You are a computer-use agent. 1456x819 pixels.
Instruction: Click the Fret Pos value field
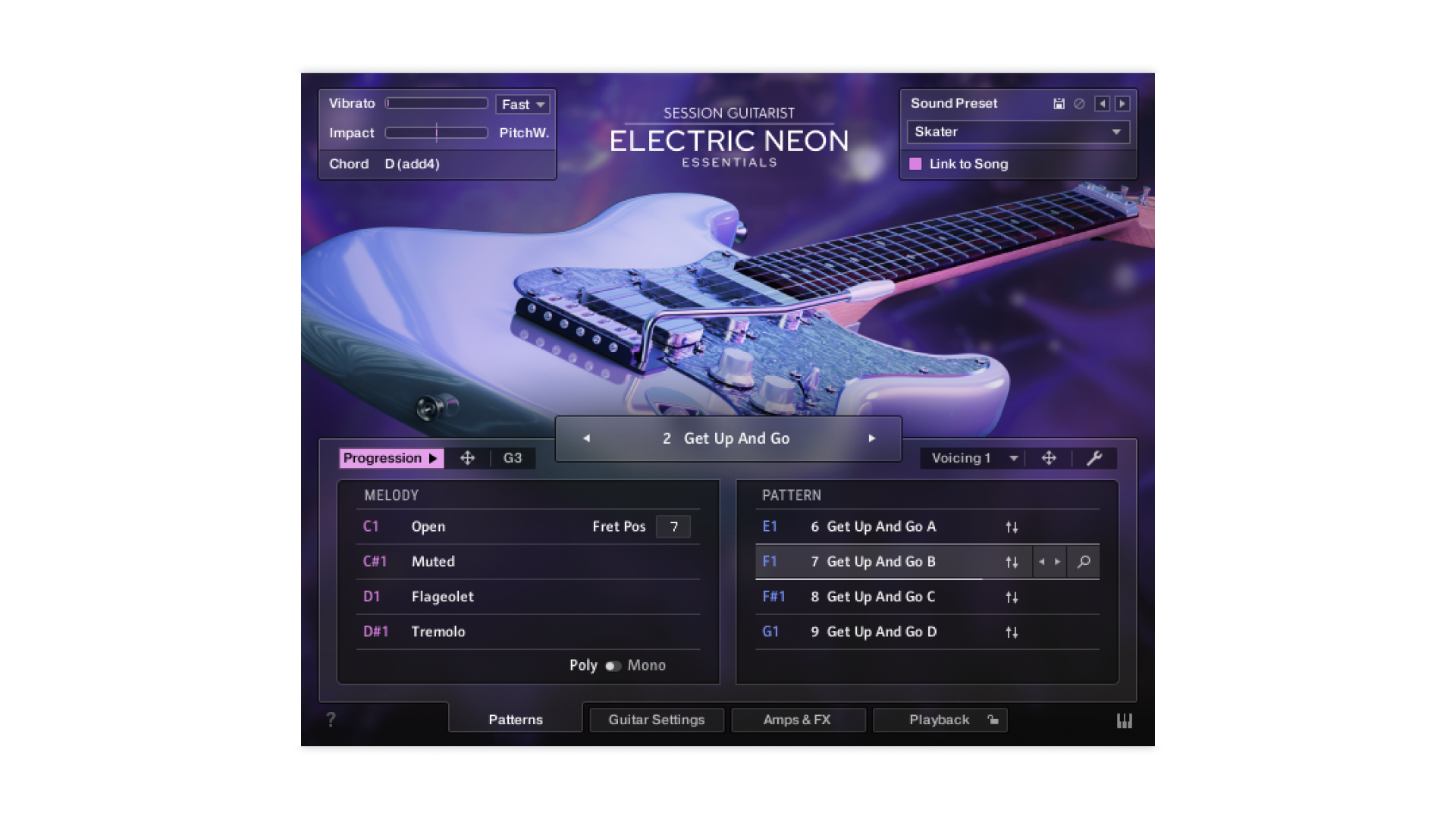click(x=673, y=526)
